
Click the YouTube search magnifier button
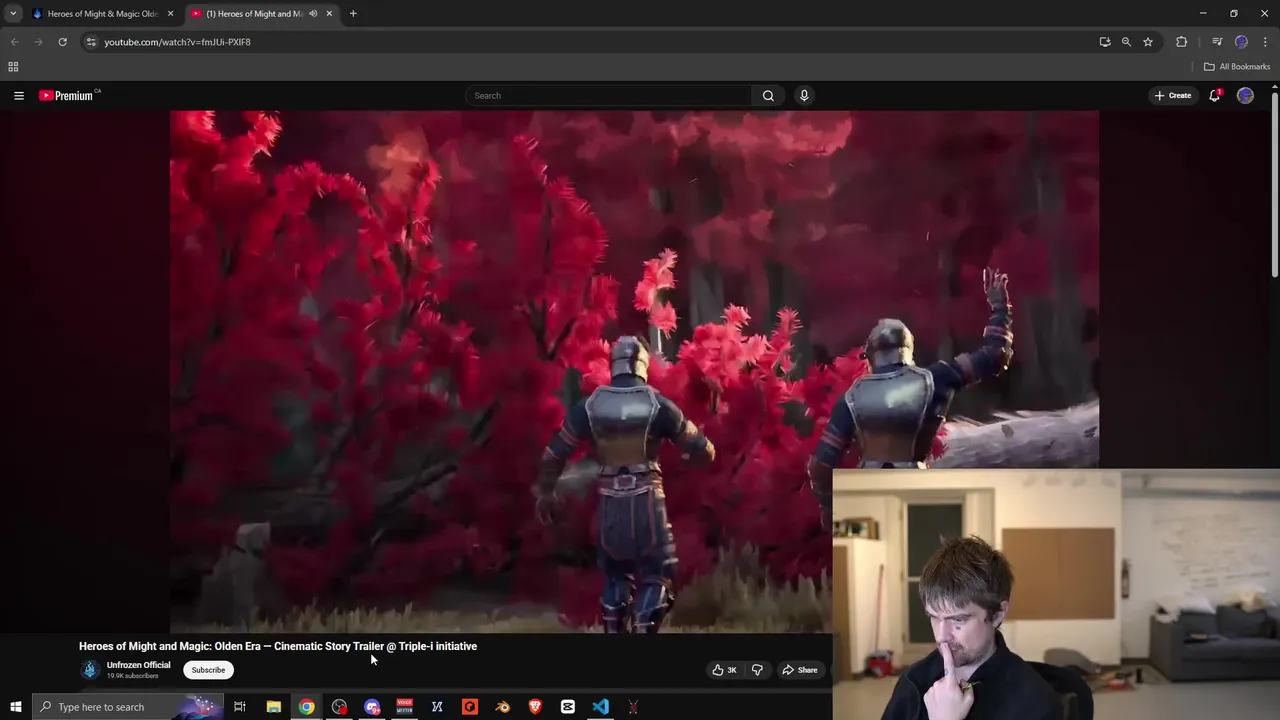tap(768, 96)
